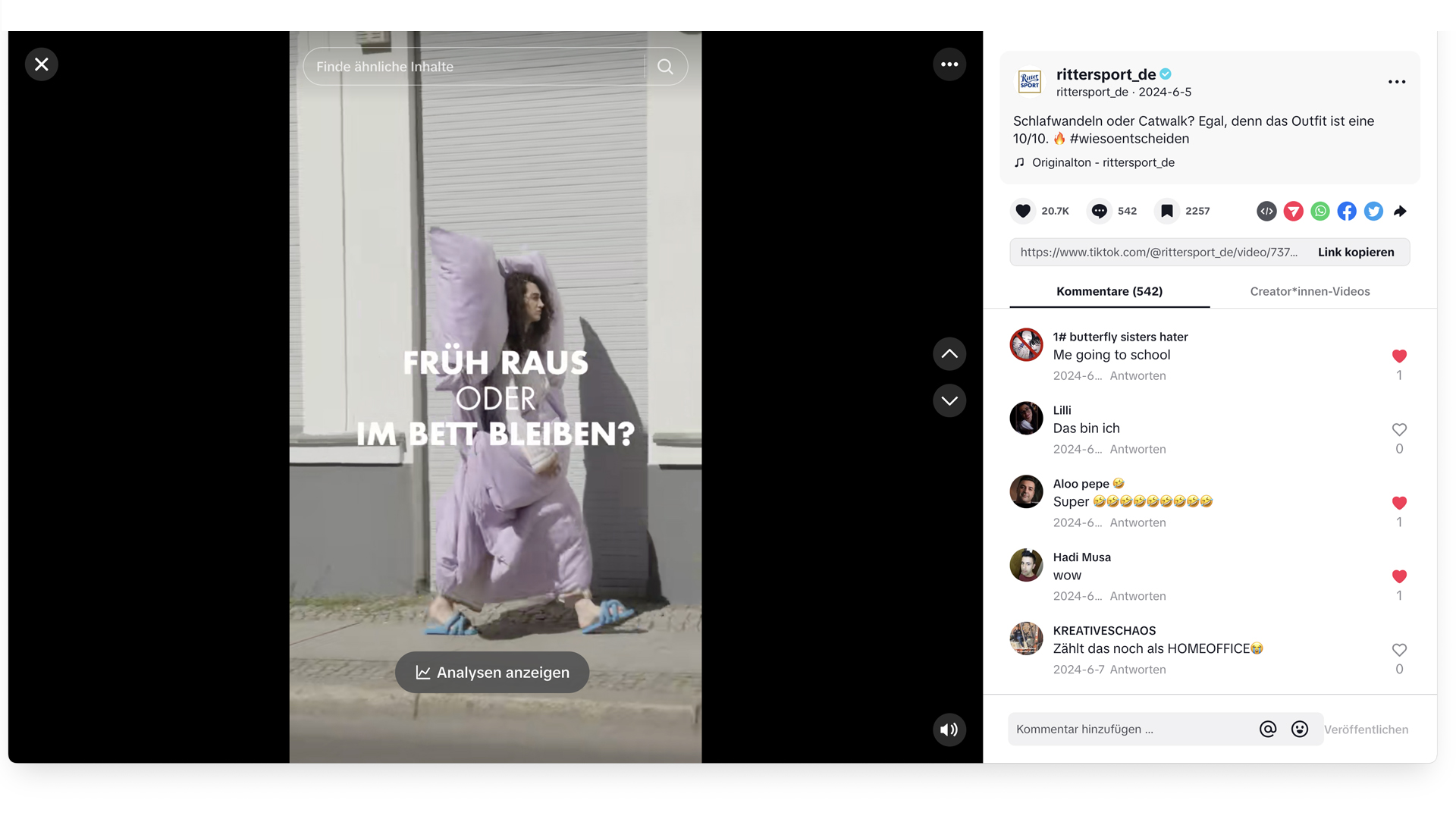This screenshot has height=819, width=1456.
Task: Open the emoji picker for comments
Action: [x=1300, y=729]
